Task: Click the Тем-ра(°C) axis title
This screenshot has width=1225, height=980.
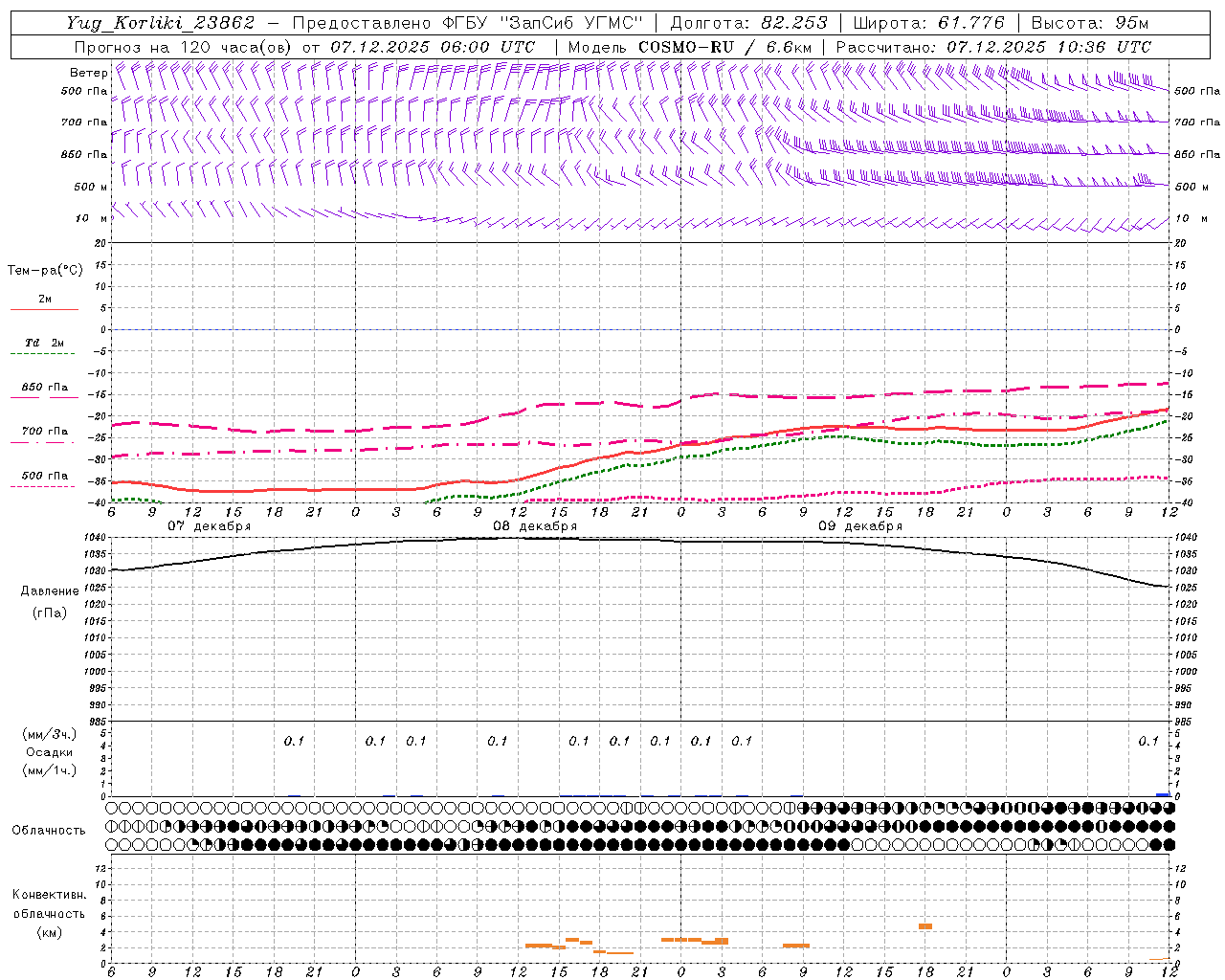Action: (45, 271)
